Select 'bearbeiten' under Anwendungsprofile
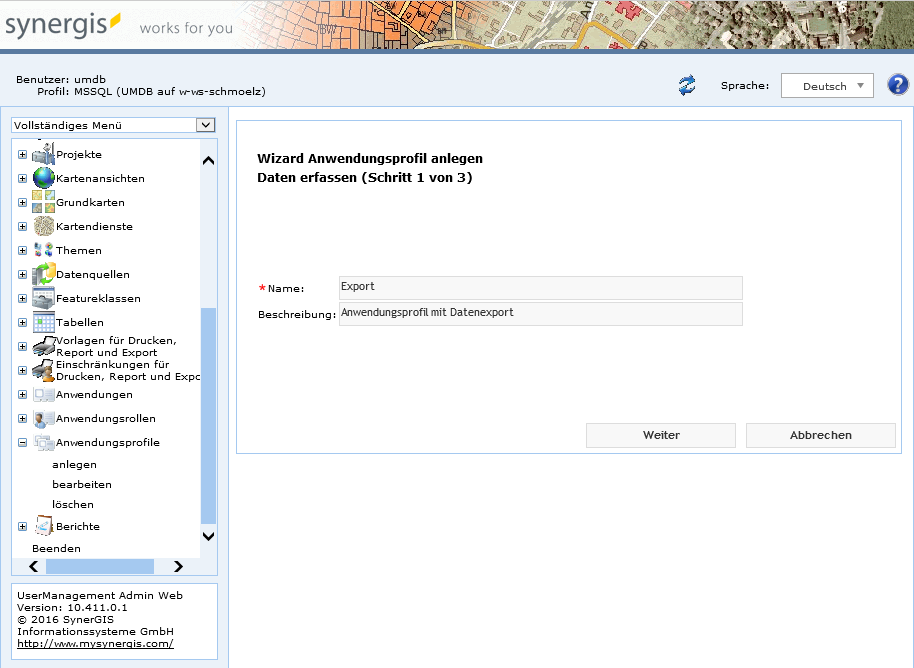914x668 pixels. tap(82, 484)
